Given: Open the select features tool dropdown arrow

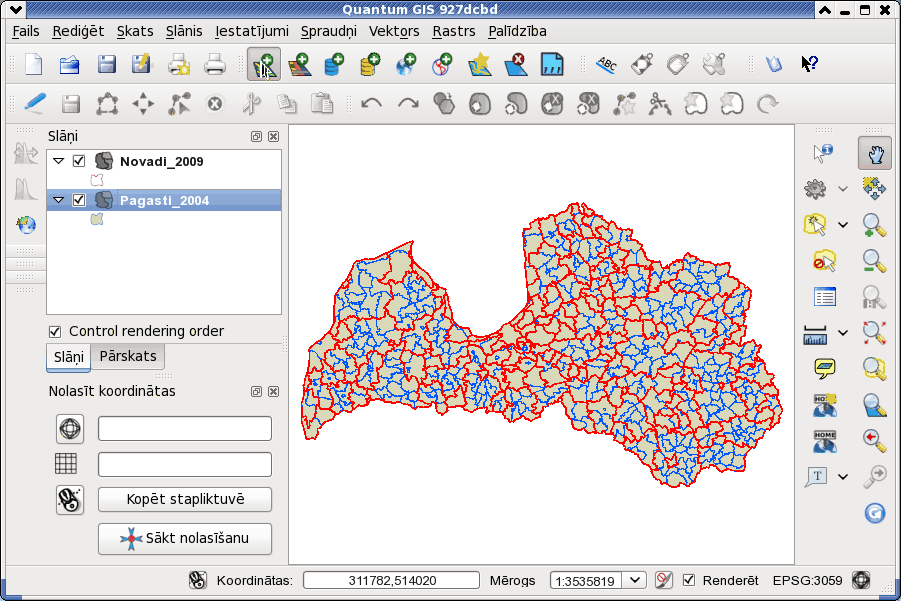Looking at the screenshot, I should pos(843,225).
